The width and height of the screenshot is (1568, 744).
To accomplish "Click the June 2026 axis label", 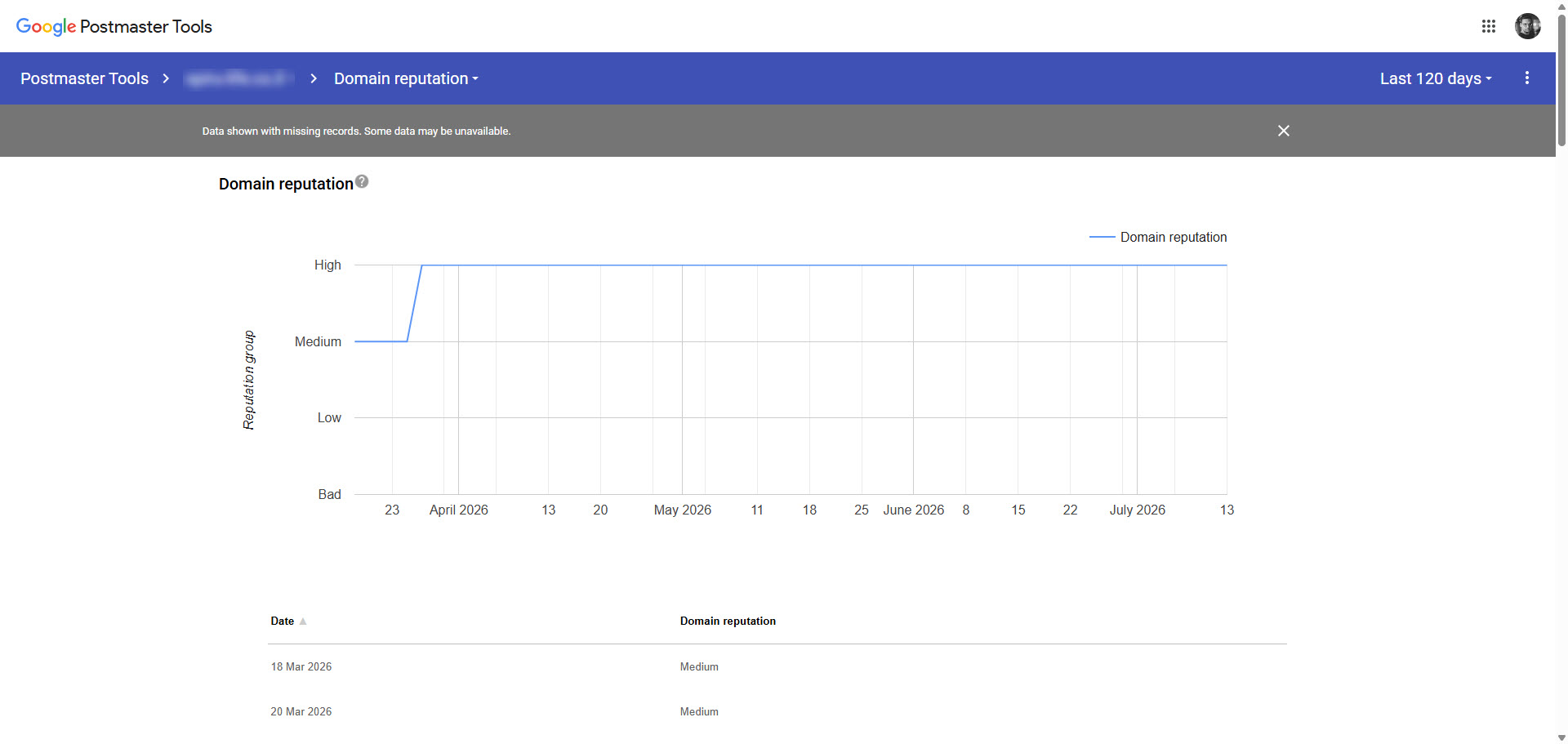I will [x=913, y=510].
